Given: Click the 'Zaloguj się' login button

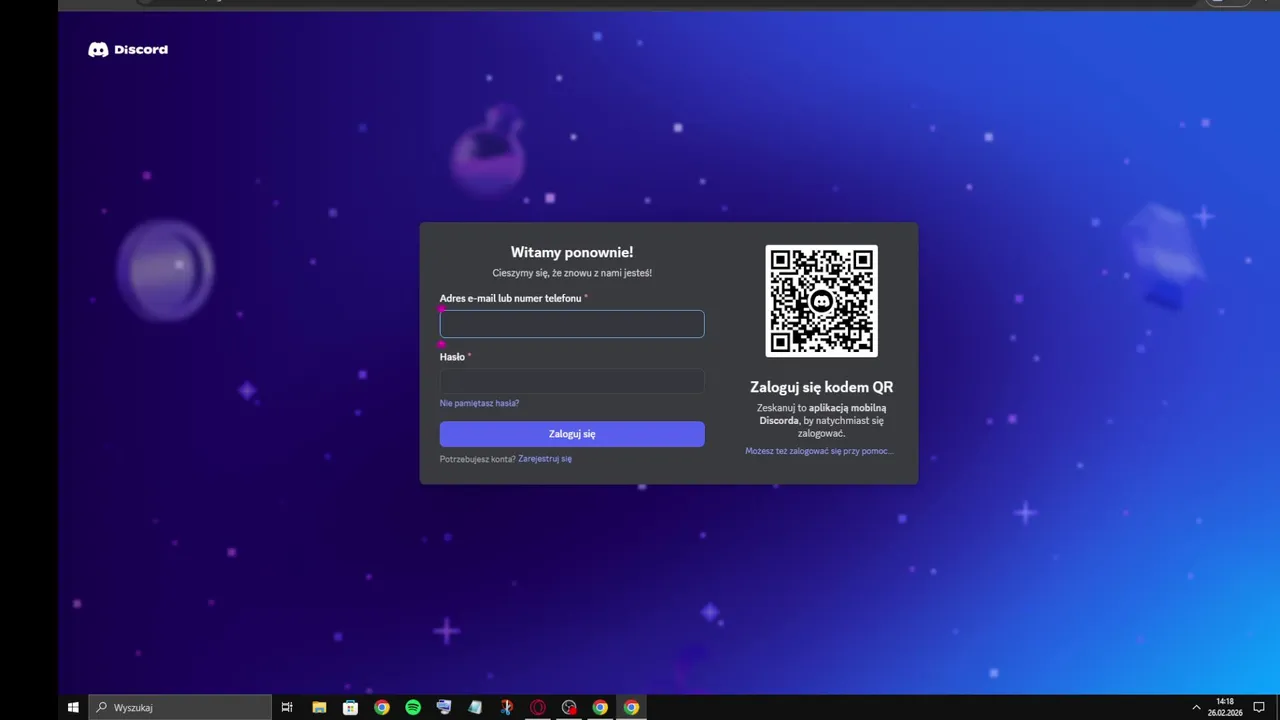Looking at the screenshot, I should pos(572,434).
